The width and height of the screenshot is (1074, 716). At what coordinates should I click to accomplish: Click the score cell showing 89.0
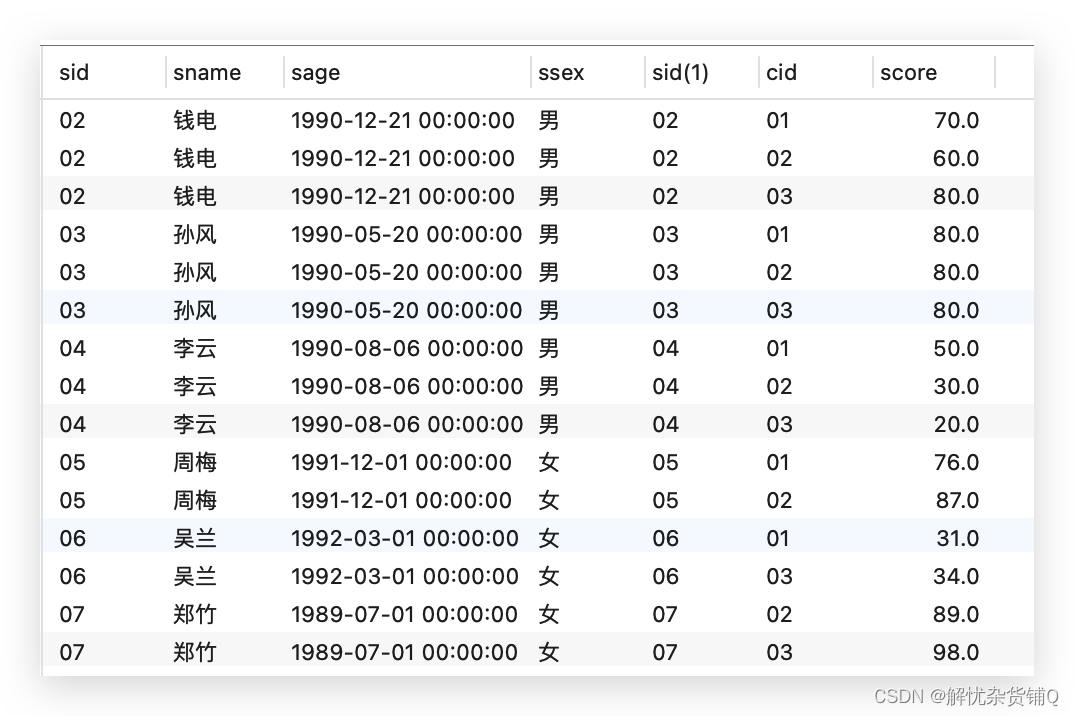pyautogui.click(x=956, y=615)
